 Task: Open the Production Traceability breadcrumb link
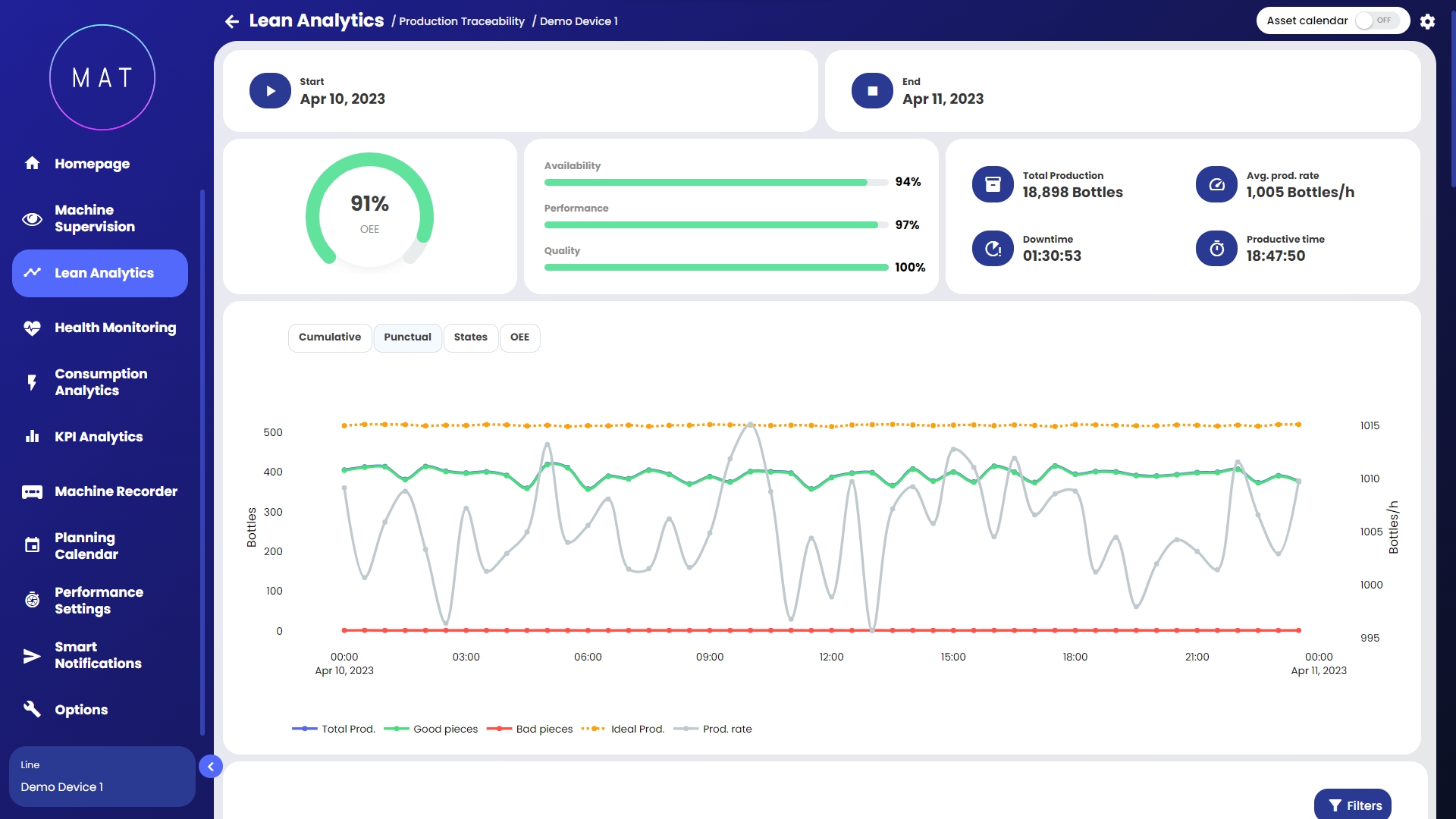pyautogui.click(x=461, y=21)
